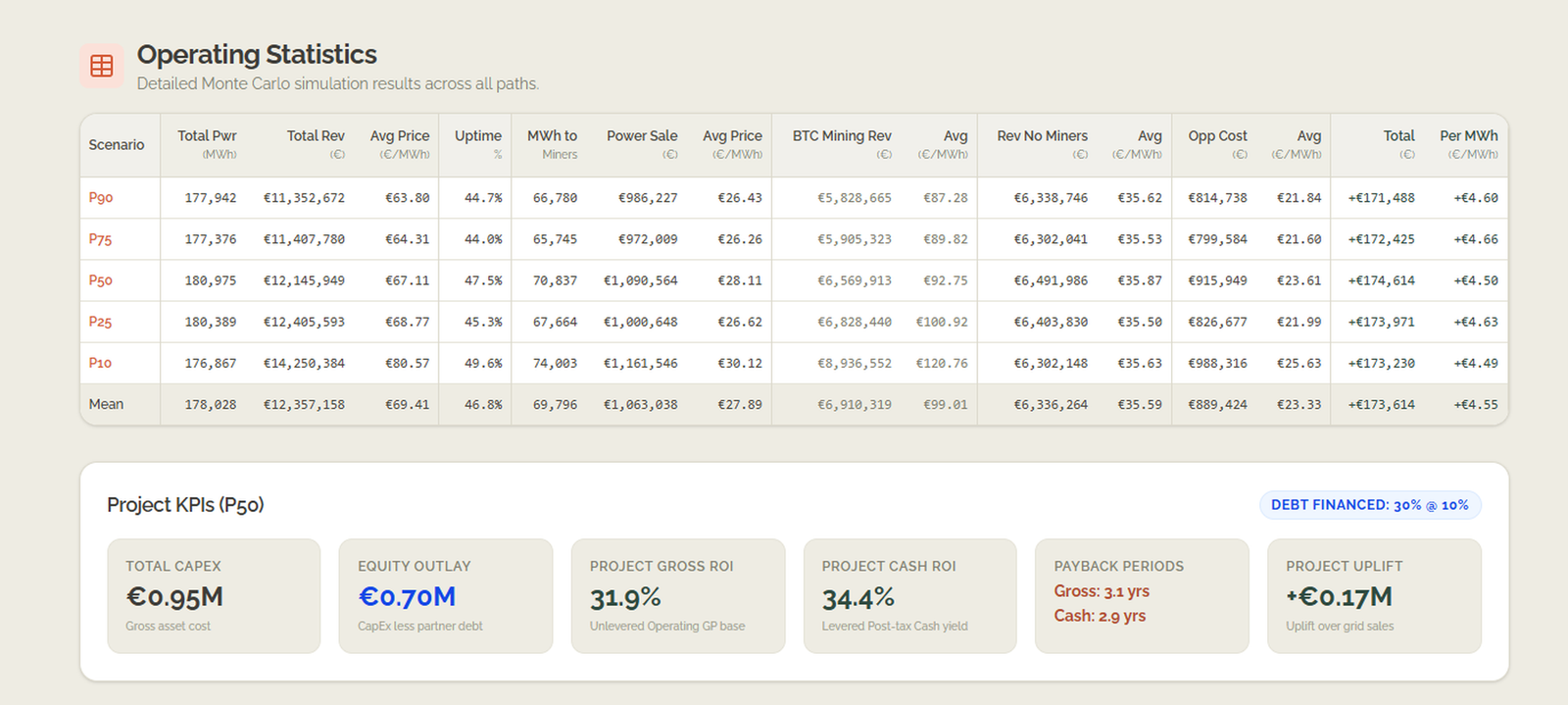Image resolution: width=1568 pixels, height=705 pixels.
Task: Click the P25 uptime value 45.3%
Action: [483, 322]
